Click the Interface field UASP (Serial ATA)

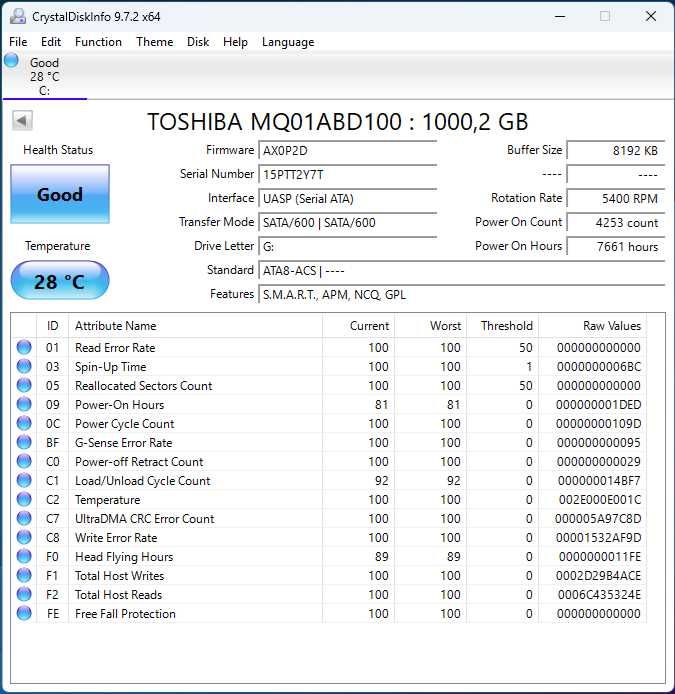[347, 199]
